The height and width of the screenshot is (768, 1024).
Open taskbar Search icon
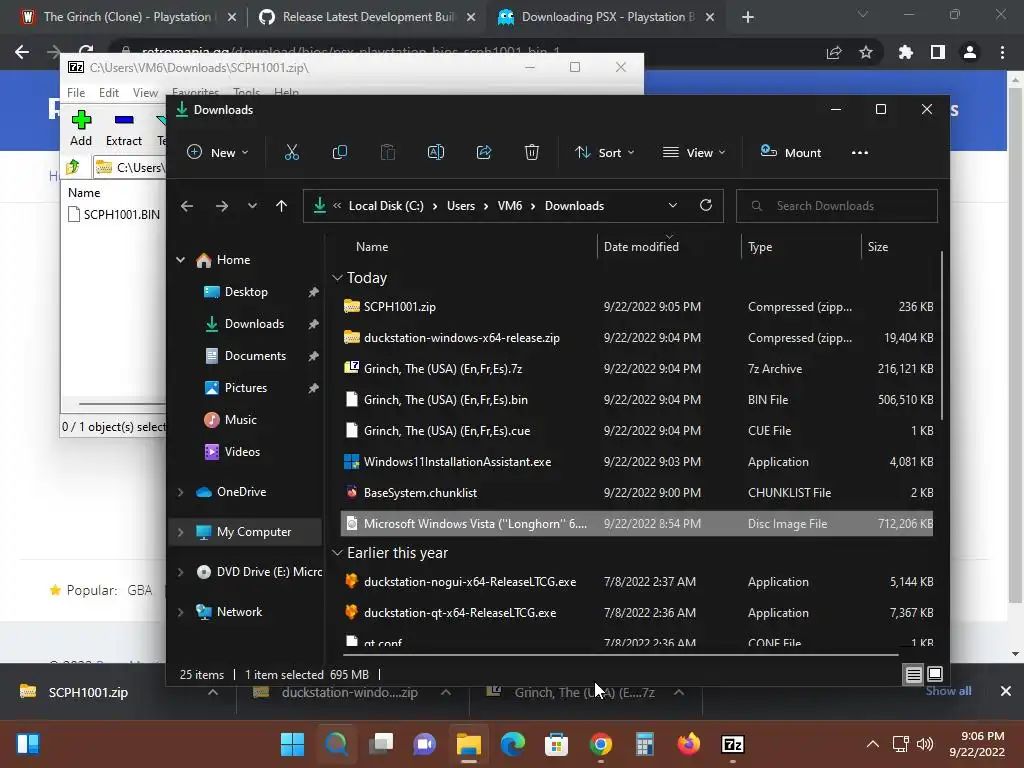[x=336, y=744]
